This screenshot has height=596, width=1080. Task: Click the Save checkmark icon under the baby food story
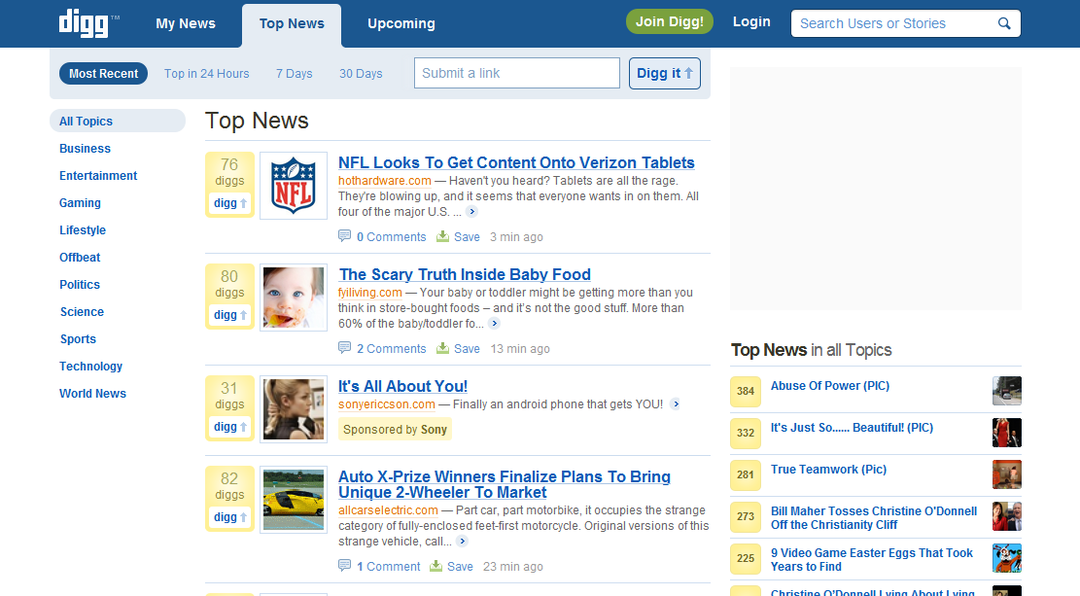click(441, 348)
